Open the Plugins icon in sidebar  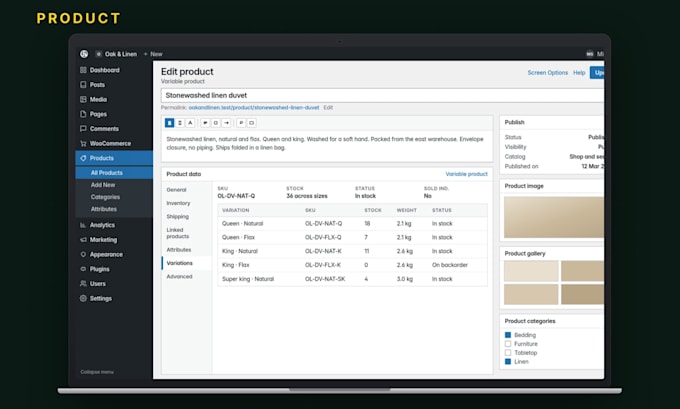pyautogui.click(x=83, y=269)
